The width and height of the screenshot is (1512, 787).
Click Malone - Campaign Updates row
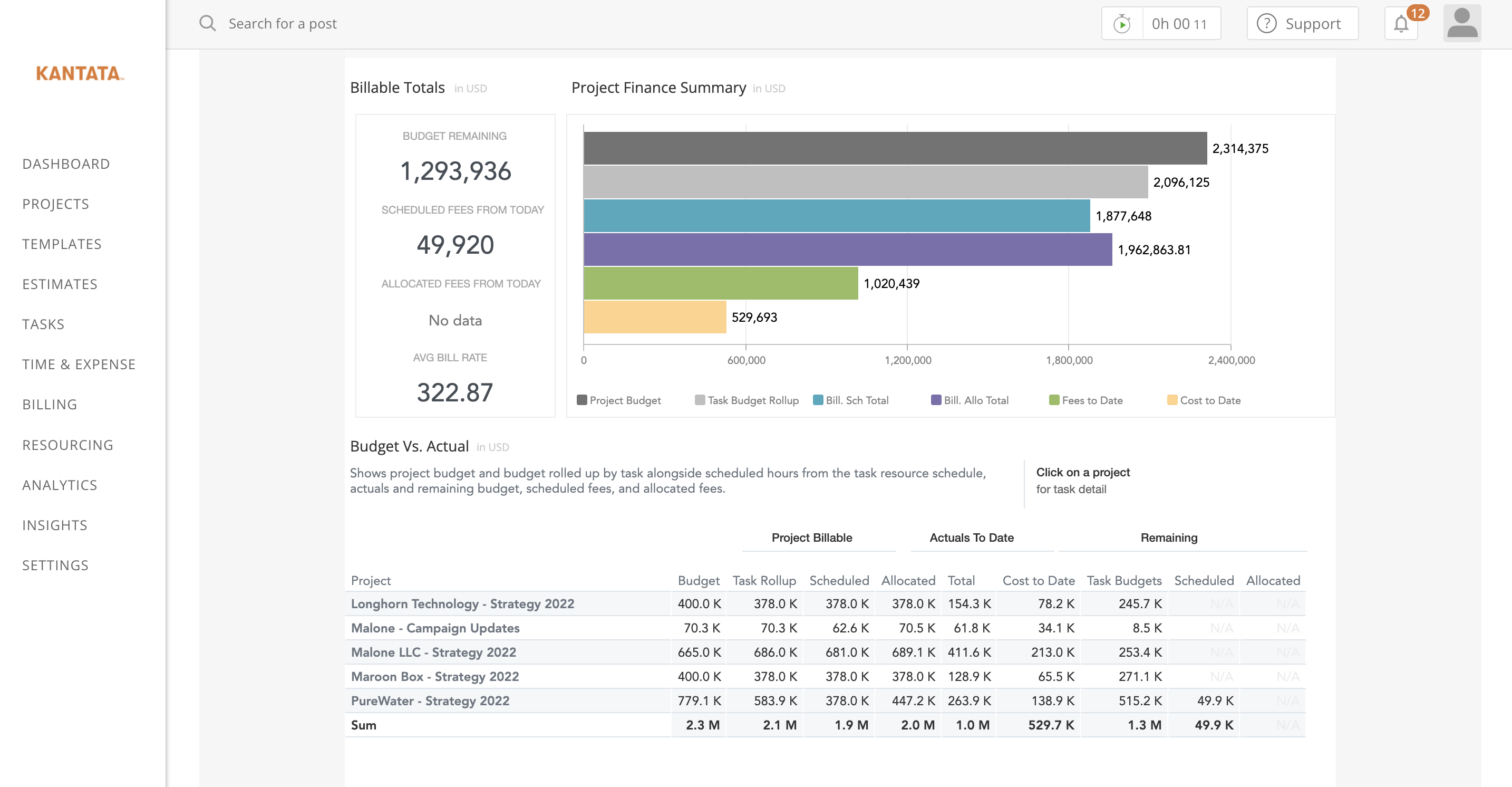(x=435, y=628)
